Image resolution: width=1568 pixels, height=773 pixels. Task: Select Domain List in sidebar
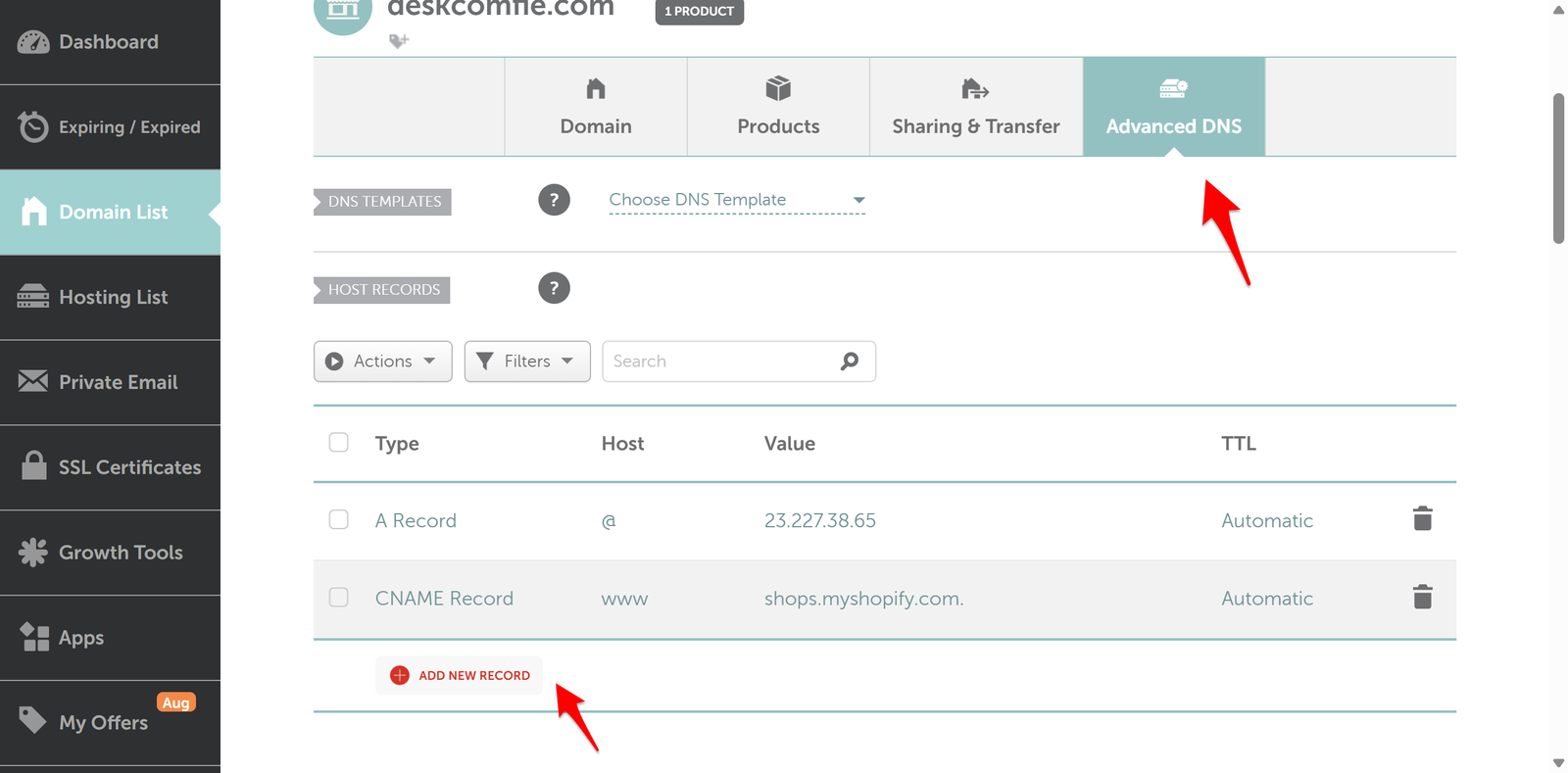pyautogui.click(x=110, y=213)
